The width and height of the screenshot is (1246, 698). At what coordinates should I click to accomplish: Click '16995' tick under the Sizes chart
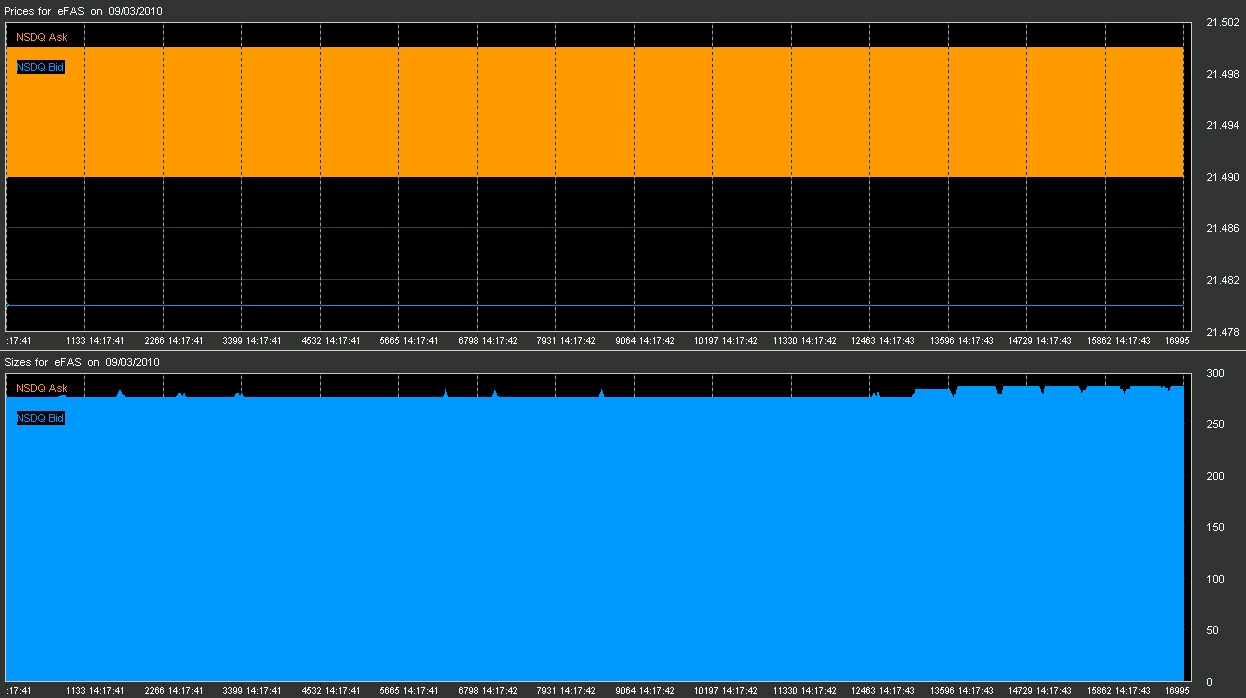tap(1177, 691)
